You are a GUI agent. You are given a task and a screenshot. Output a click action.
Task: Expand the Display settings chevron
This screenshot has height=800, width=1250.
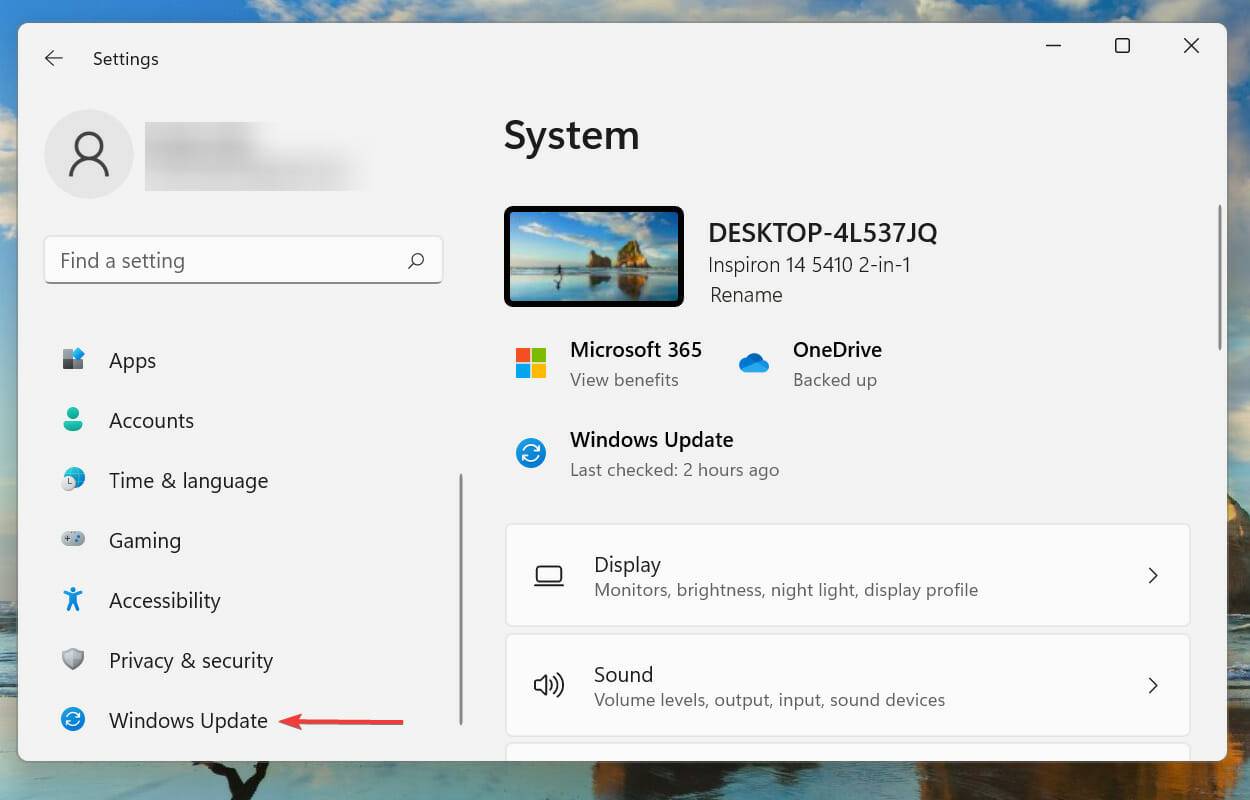(x=1153, y=576)
